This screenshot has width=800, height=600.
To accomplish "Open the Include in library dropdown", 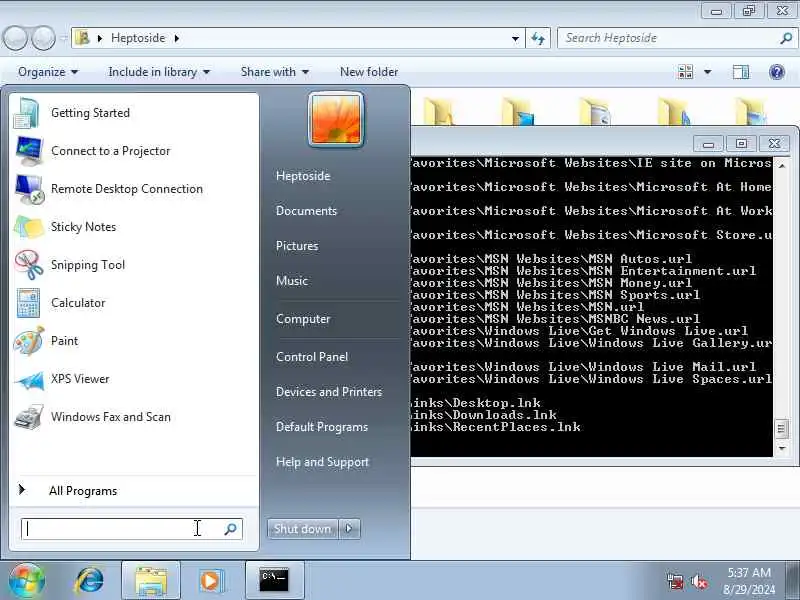I will (x=159, y=72).
